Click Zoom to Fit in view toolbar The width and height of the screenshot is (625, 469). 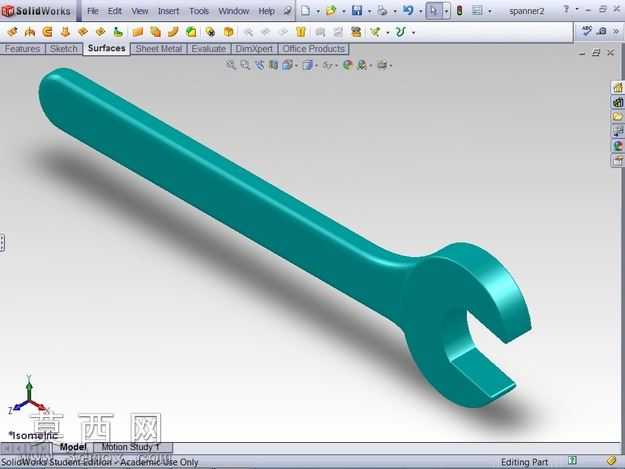click(x=230, y=65)
